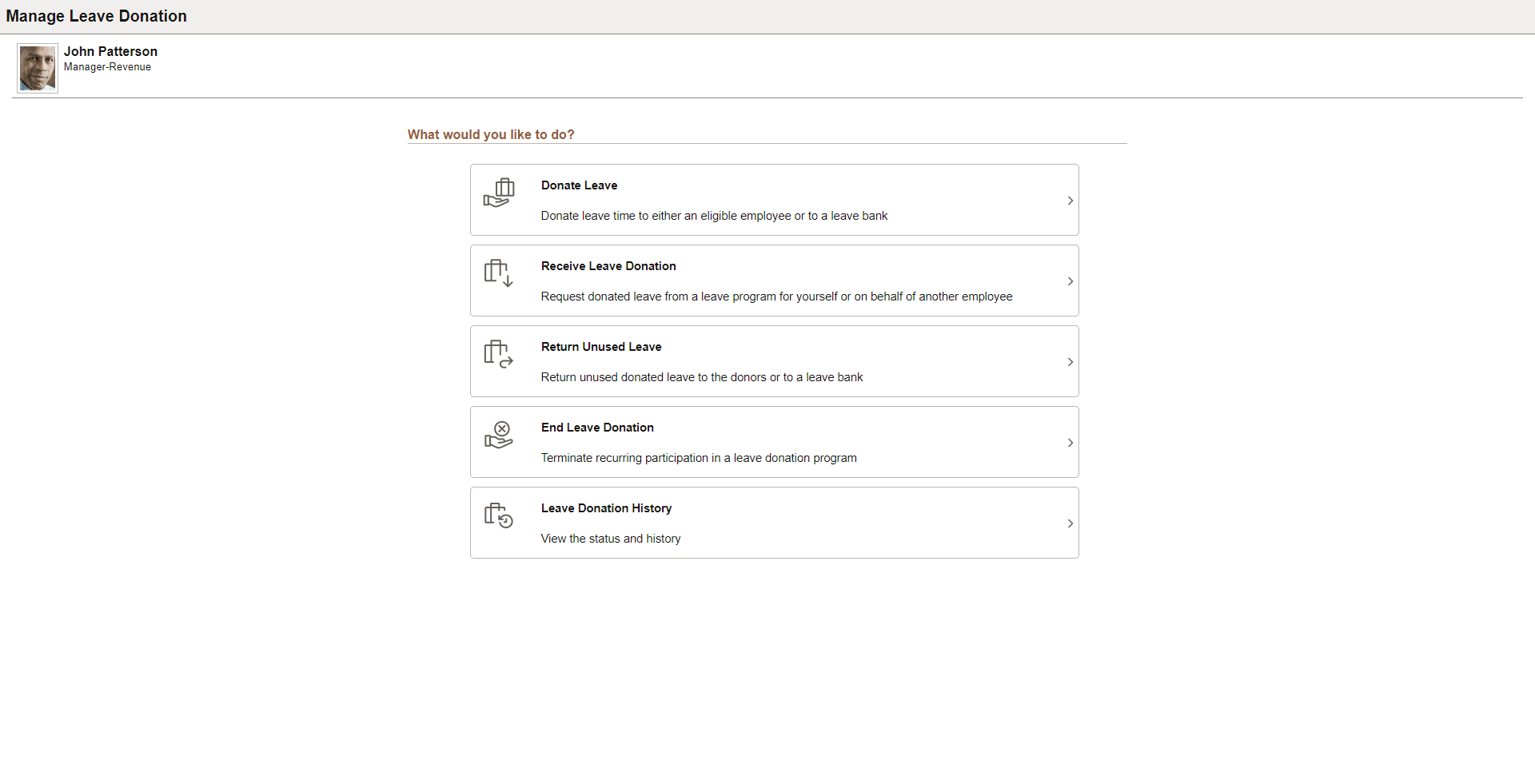Click the John Patterson name label
Image resolution: width=1535 pixels, height=784 pixels.
110,51
